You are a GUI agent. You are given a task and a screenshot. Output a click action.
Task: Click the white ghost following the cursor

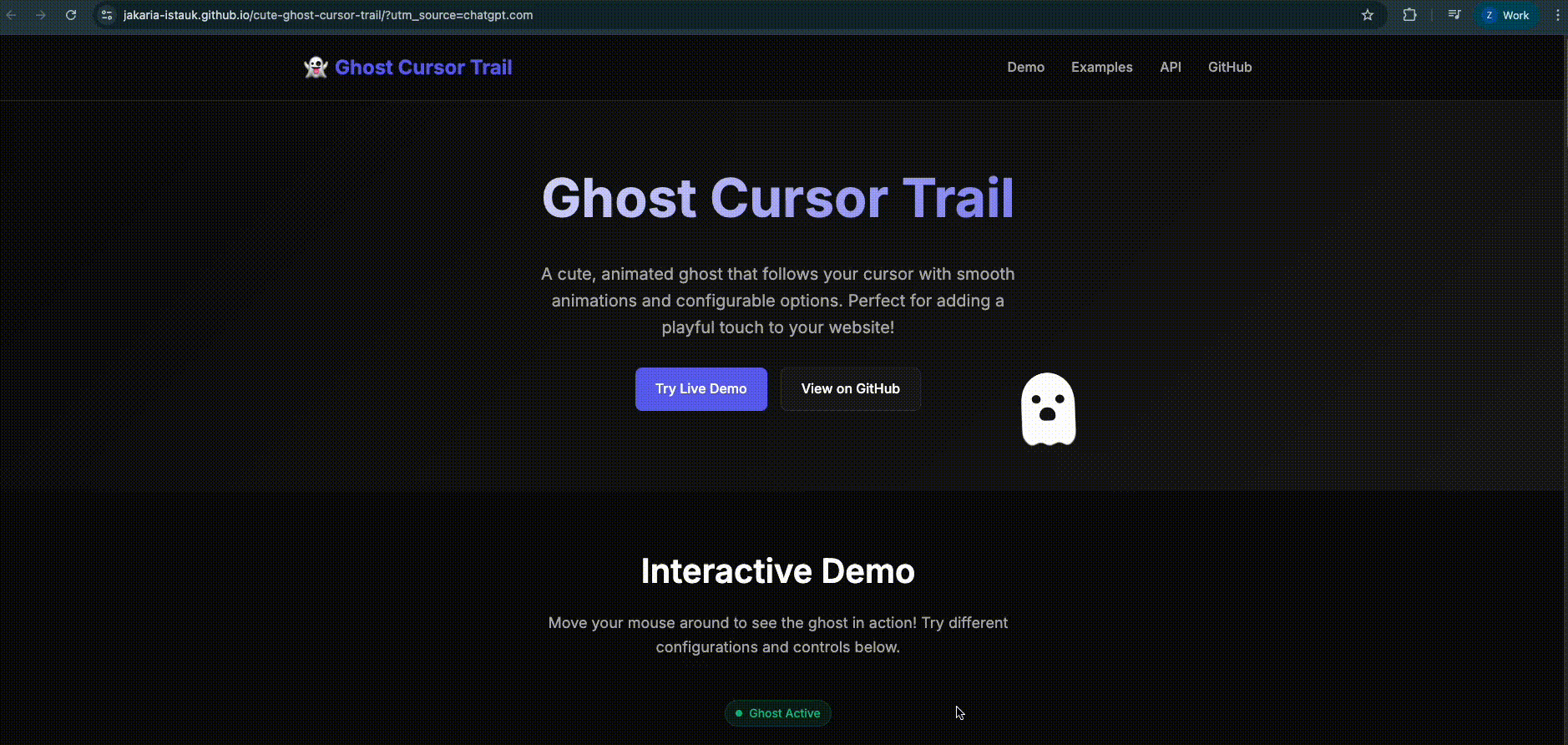click(1049, 409)
